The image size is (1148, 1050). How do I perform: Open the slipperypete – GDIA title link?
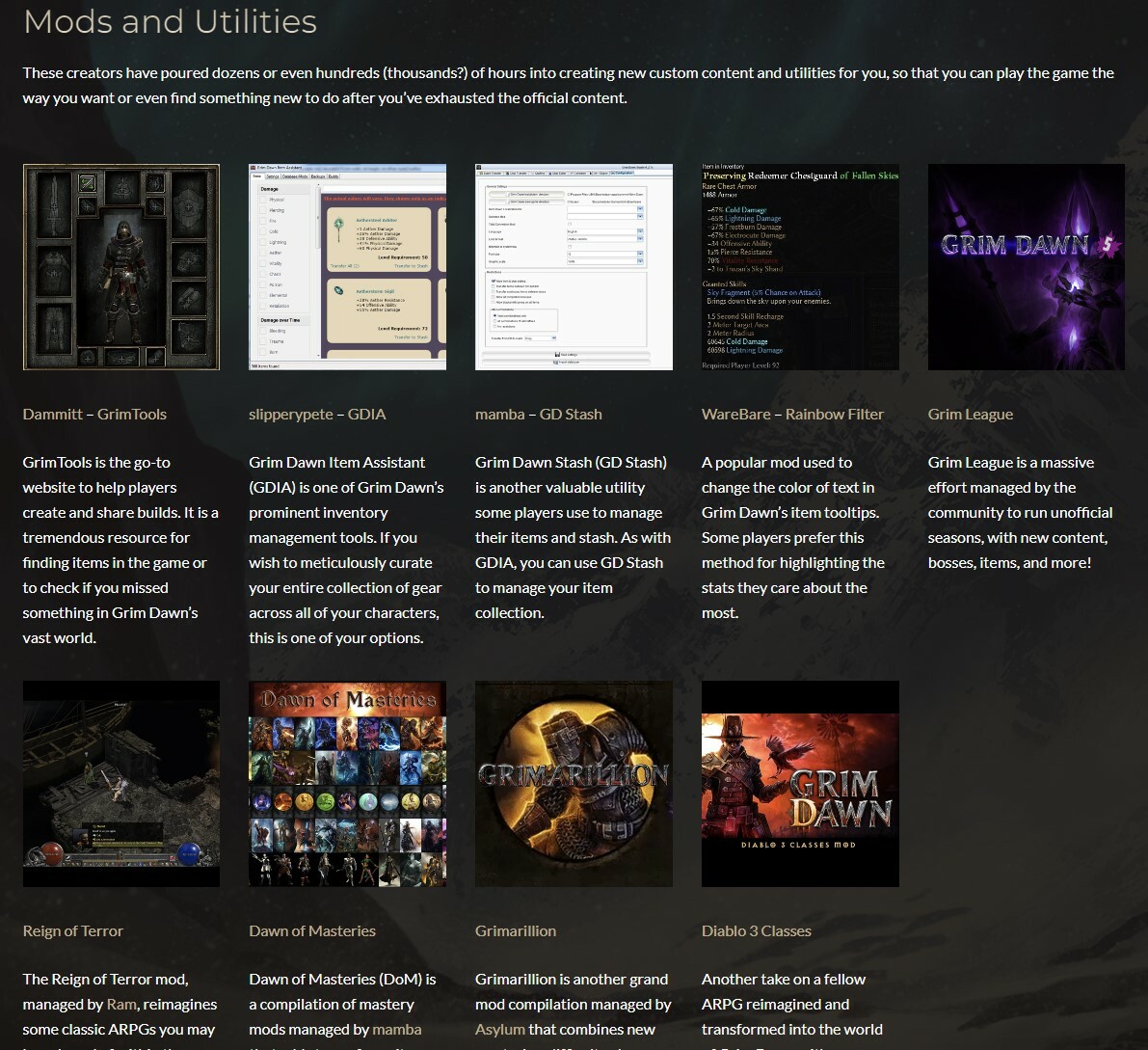(x=317, y=415)
